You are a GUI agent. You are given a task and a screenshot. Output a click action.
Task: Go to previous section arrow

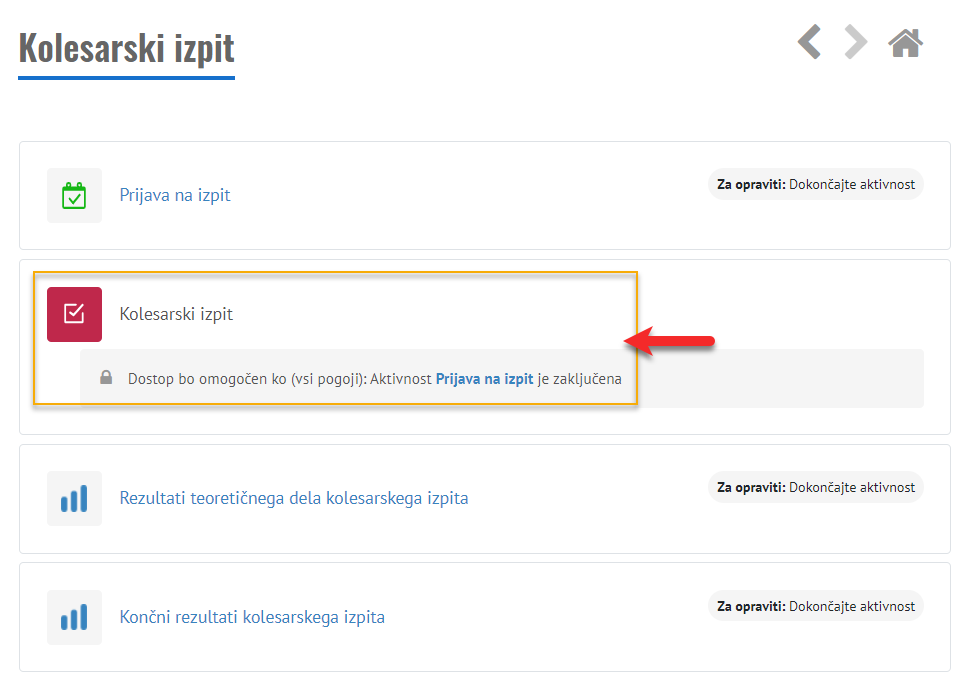[809, 42]
